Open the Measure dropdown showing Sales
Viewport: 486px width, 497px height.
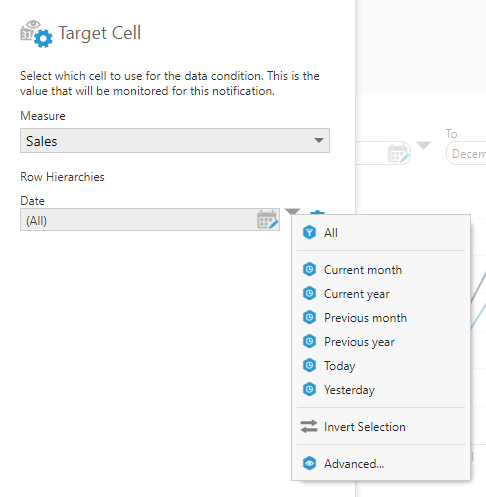(x=175, y=141)
